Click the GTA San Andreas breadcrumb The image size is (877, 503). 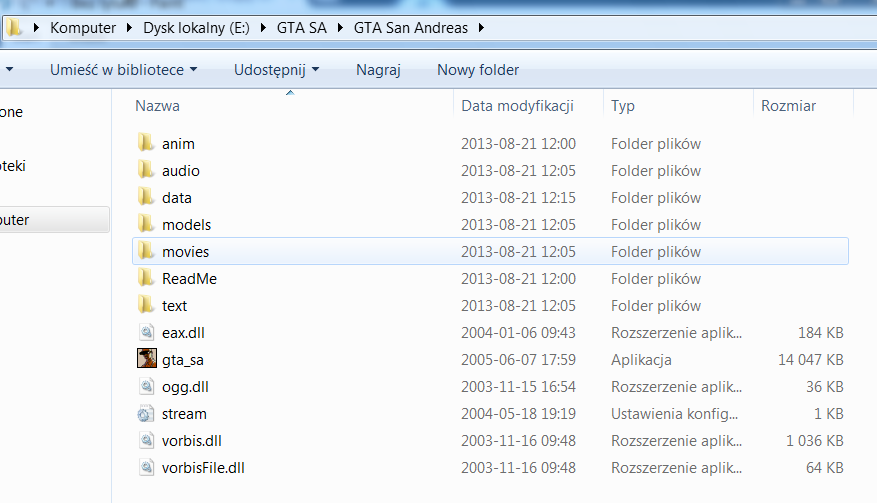click(411, 27)
